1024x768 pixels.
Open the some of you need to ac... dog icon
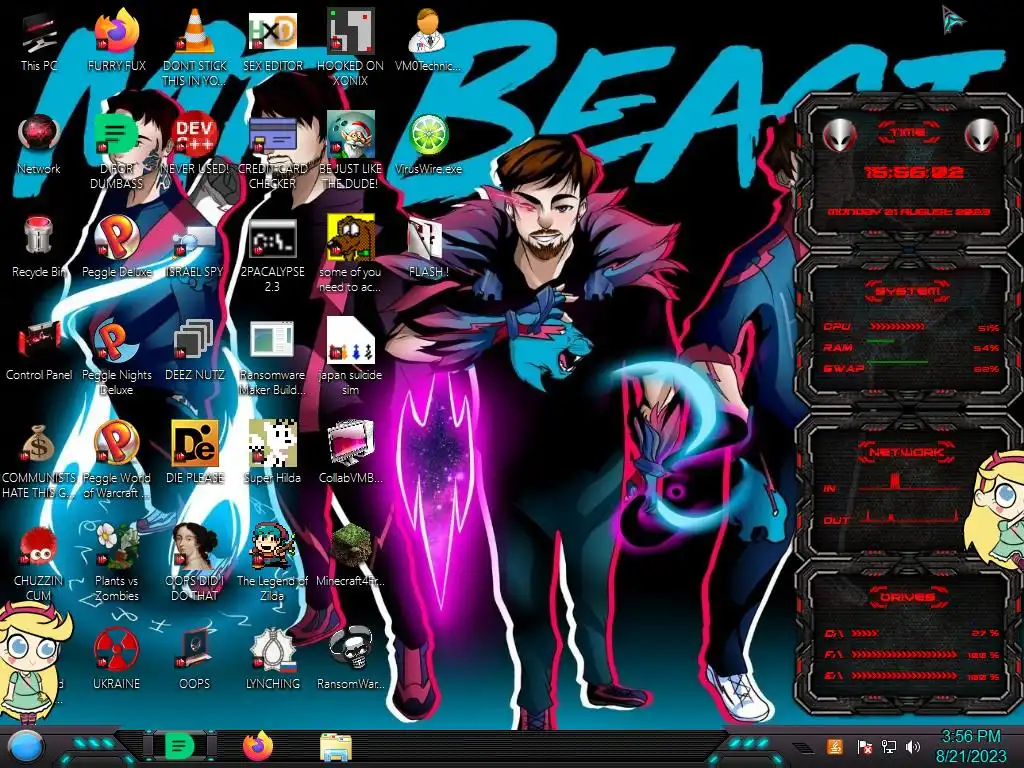(x=350, y=255)
